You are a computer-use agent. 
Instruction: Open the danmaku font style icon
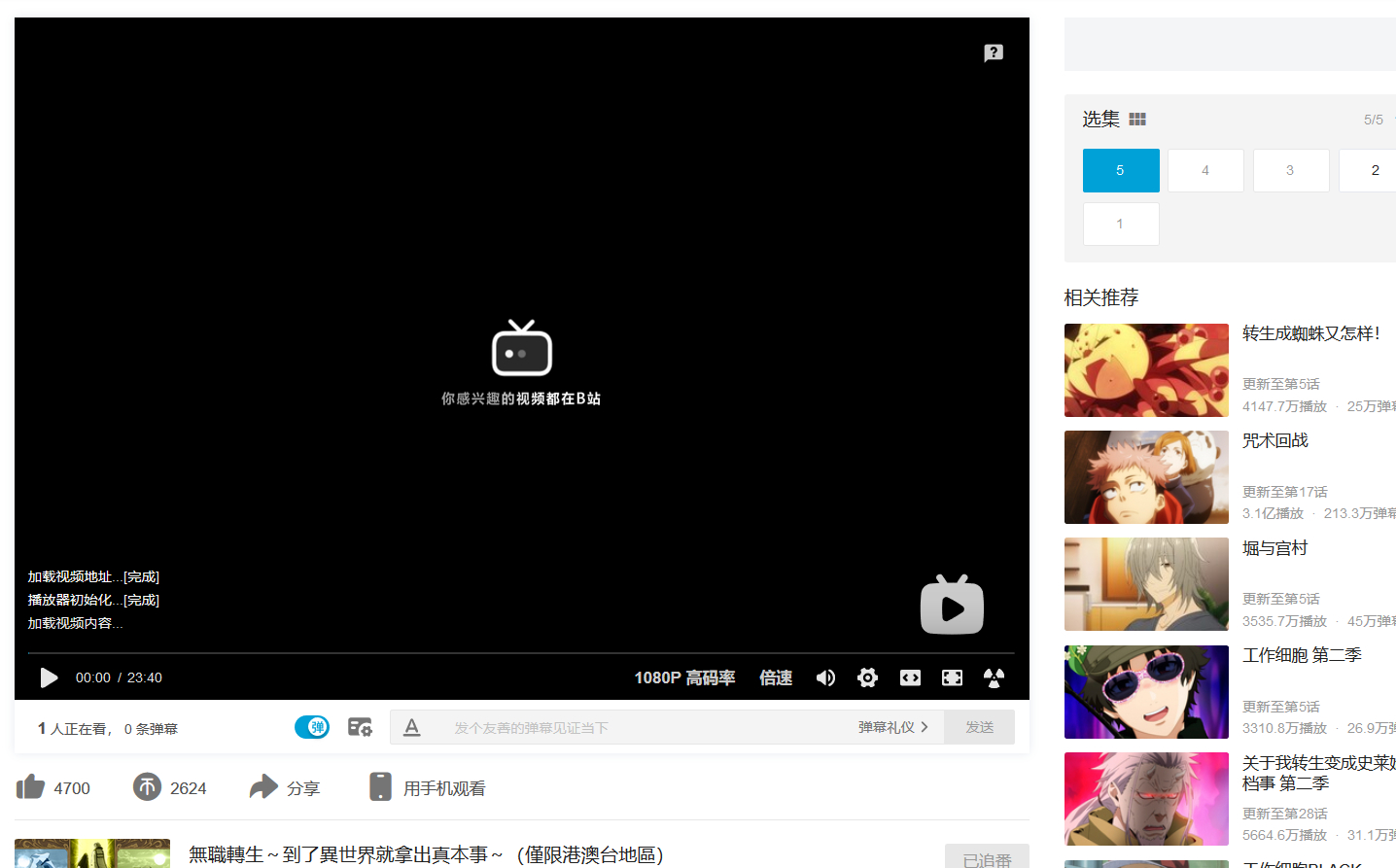(412, 727)
